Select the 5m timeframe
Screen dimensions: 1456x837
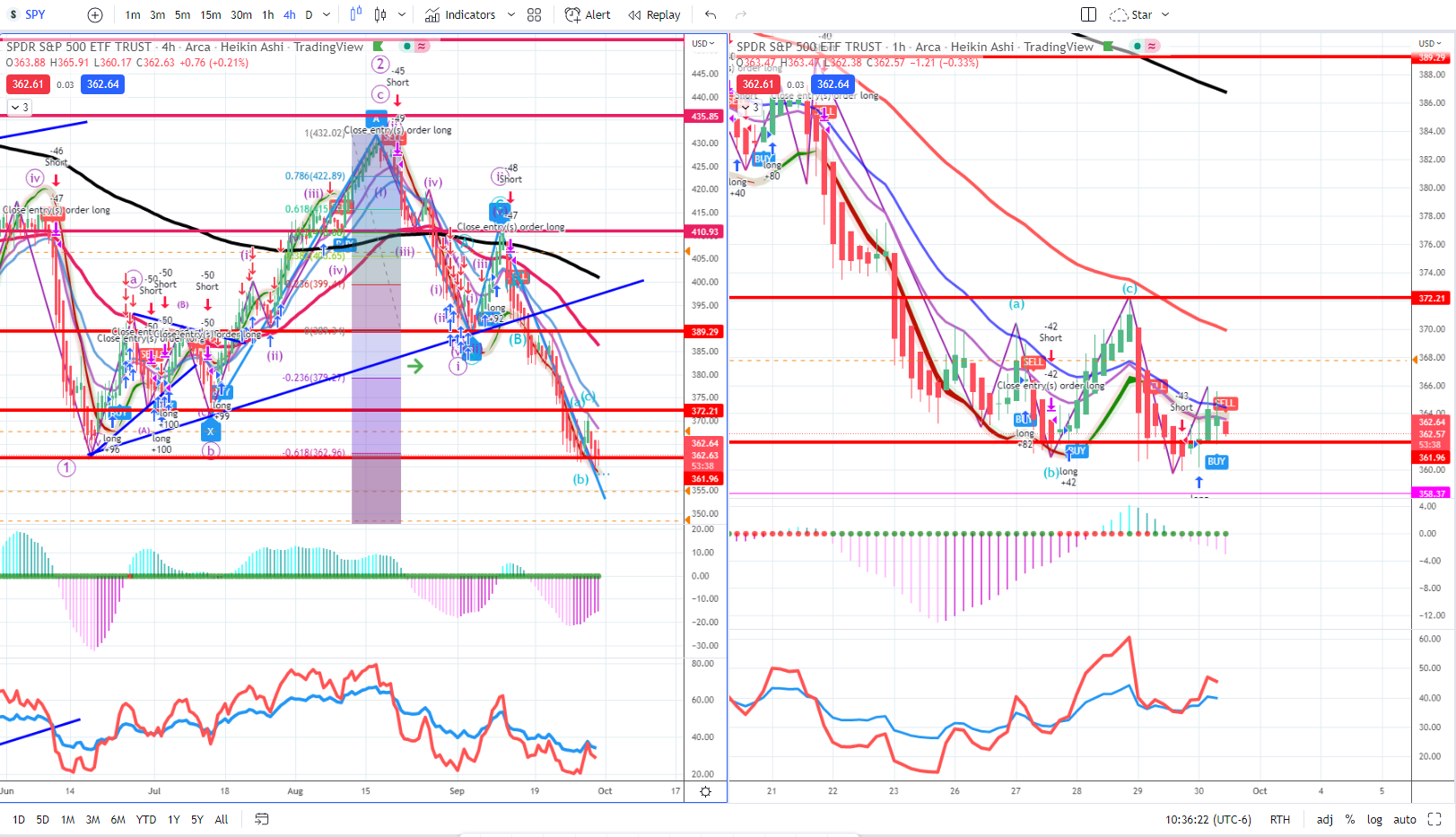coord(182,15)
